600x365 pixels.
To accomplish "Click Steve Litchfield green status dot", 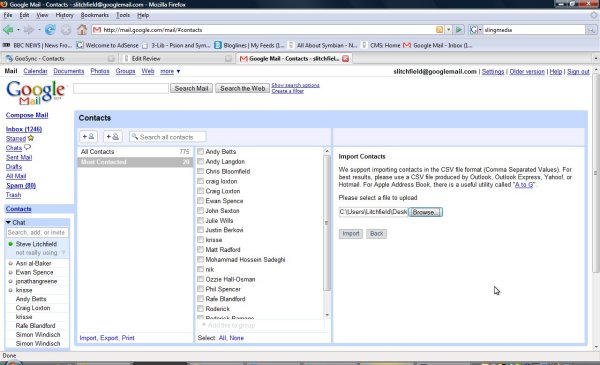I will point(11,244).
